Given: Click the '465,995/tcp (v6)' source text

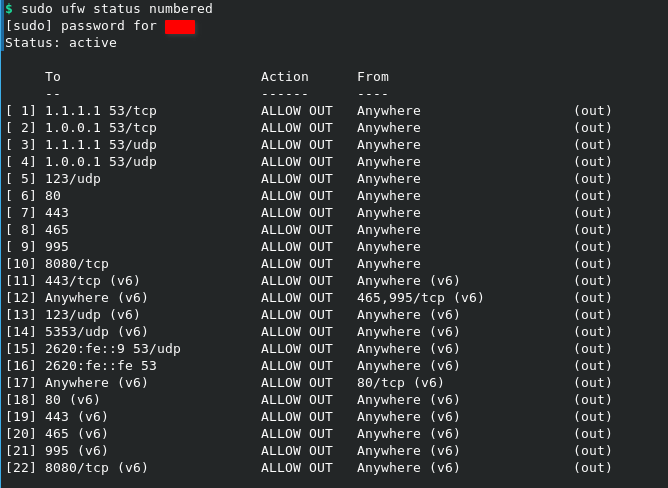Looking at the screenshot, I should click(x=420, y=298).
